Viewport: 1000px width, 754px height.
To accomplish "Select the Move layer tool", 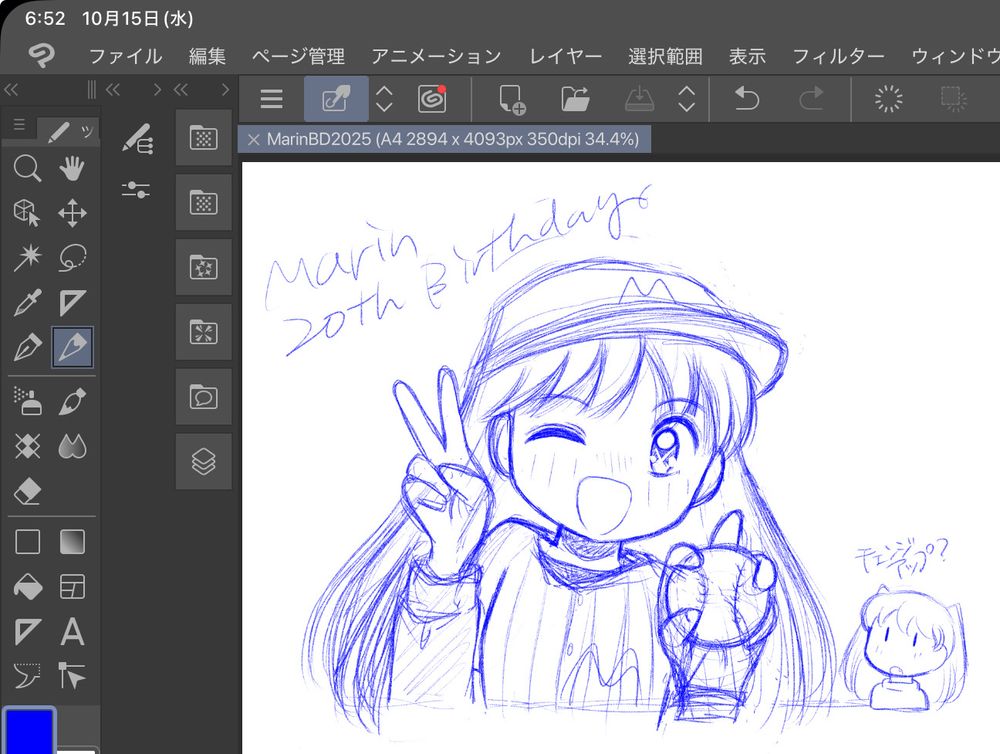I will tap(72, 213).
